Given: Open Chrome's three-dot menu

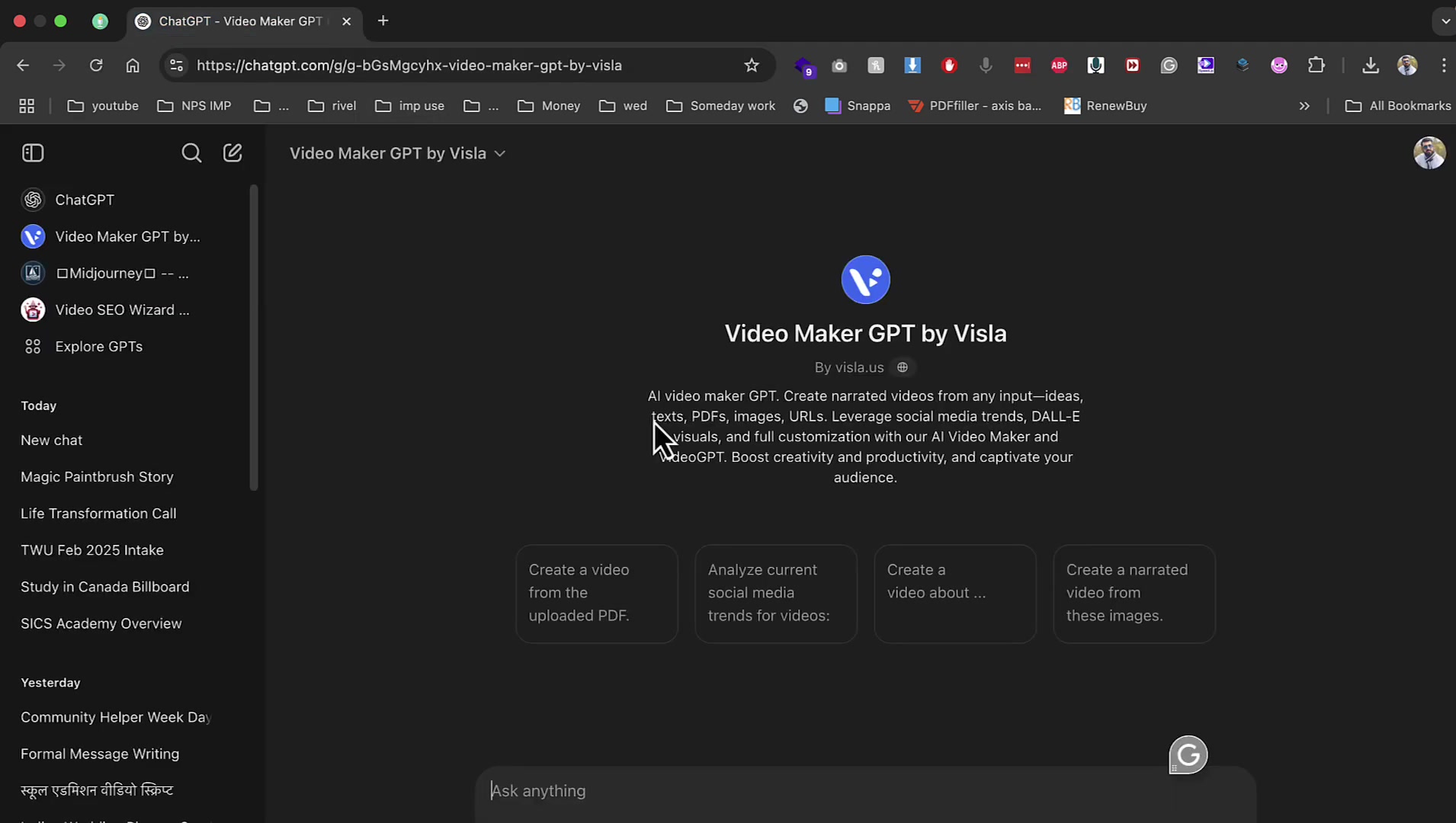Looking at the screenshot, I should (x=1443, y=66).
